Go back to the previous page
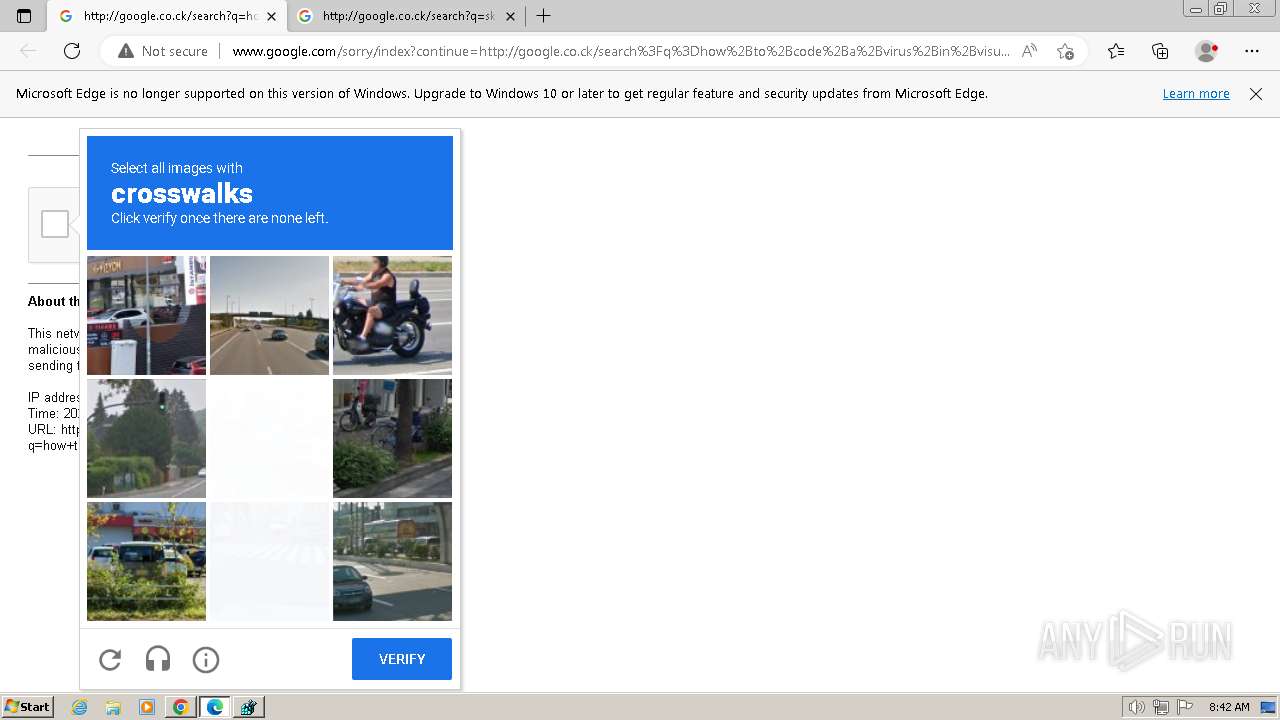1280x720 pixels. click(28, 51)
